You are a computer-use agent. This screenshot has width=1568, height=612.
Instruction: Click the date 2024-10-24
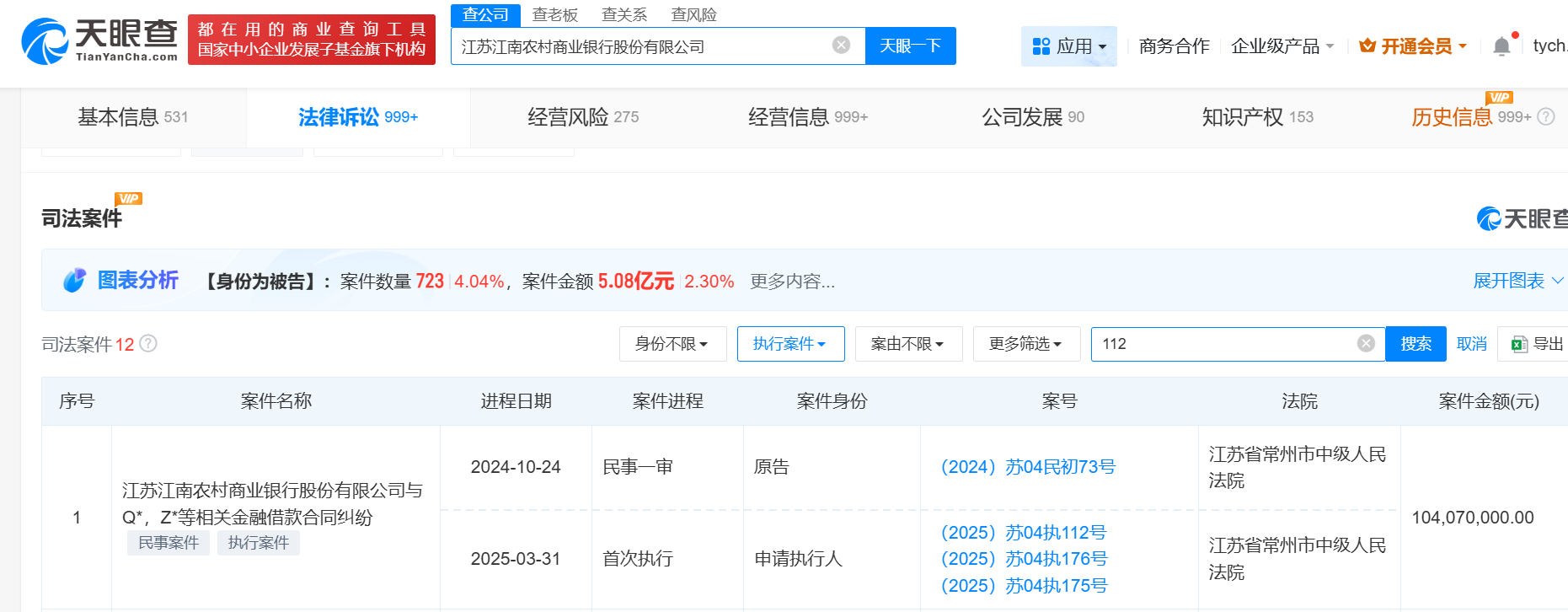tap(516, 467)
